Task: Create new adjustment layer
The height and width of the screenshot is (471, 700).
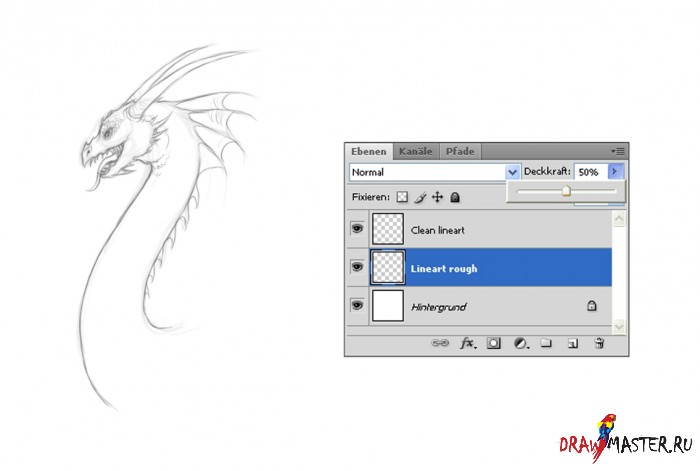Action: 521,343
